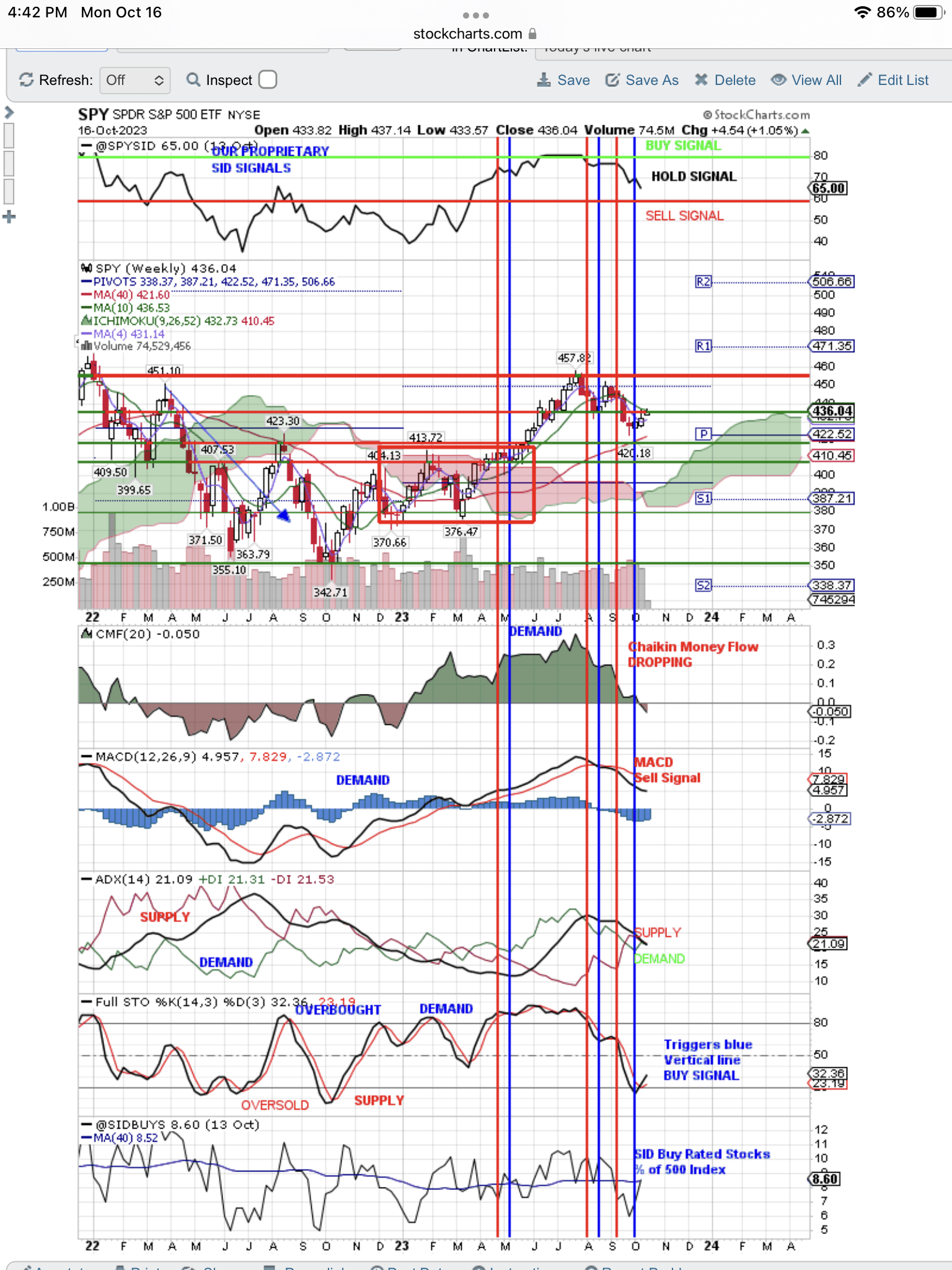Click the Delete link
Image resolution: width=952 pixels, height=1270 pixels.
725,80
